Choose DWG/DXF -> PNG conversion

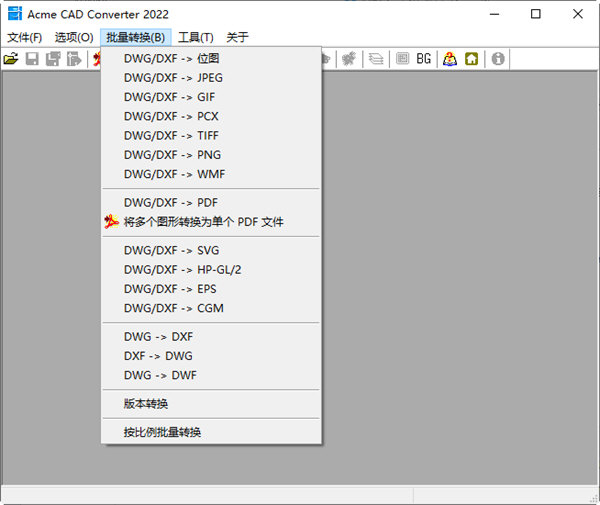(172, 155)
